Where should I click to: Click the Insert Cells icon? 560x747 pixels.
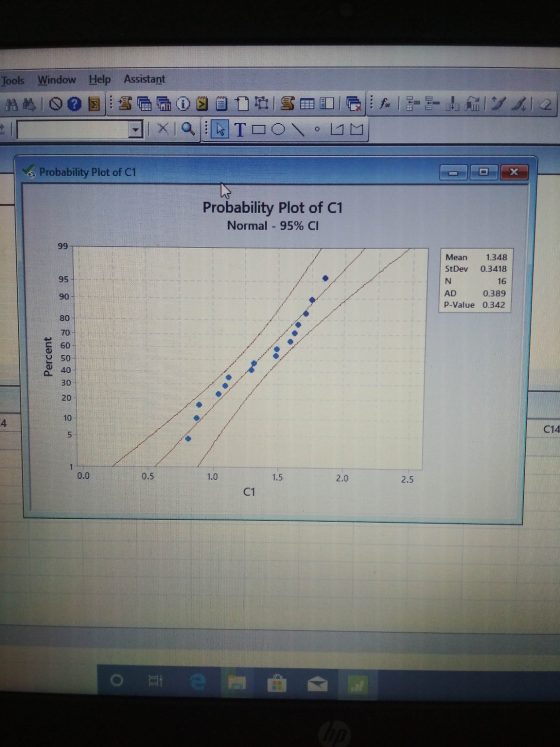click(x=412, y=104)
